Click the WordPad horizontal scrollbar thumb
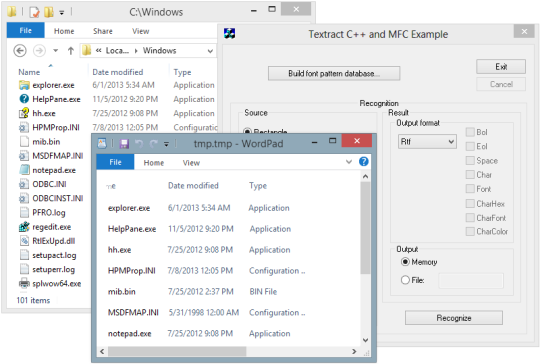This screenshot has width=540, height=364. pos(177,351)
